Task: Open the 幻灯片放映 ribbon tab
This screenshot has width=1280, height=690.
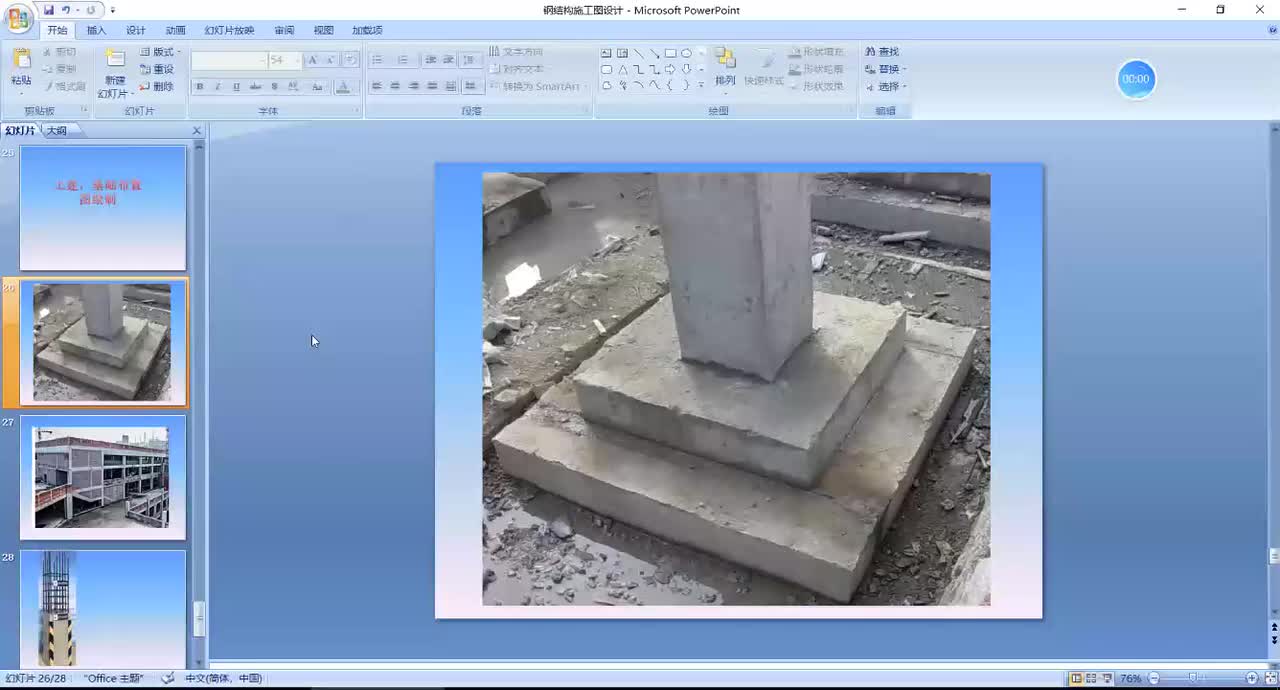Action: click(x=229, y=30)
